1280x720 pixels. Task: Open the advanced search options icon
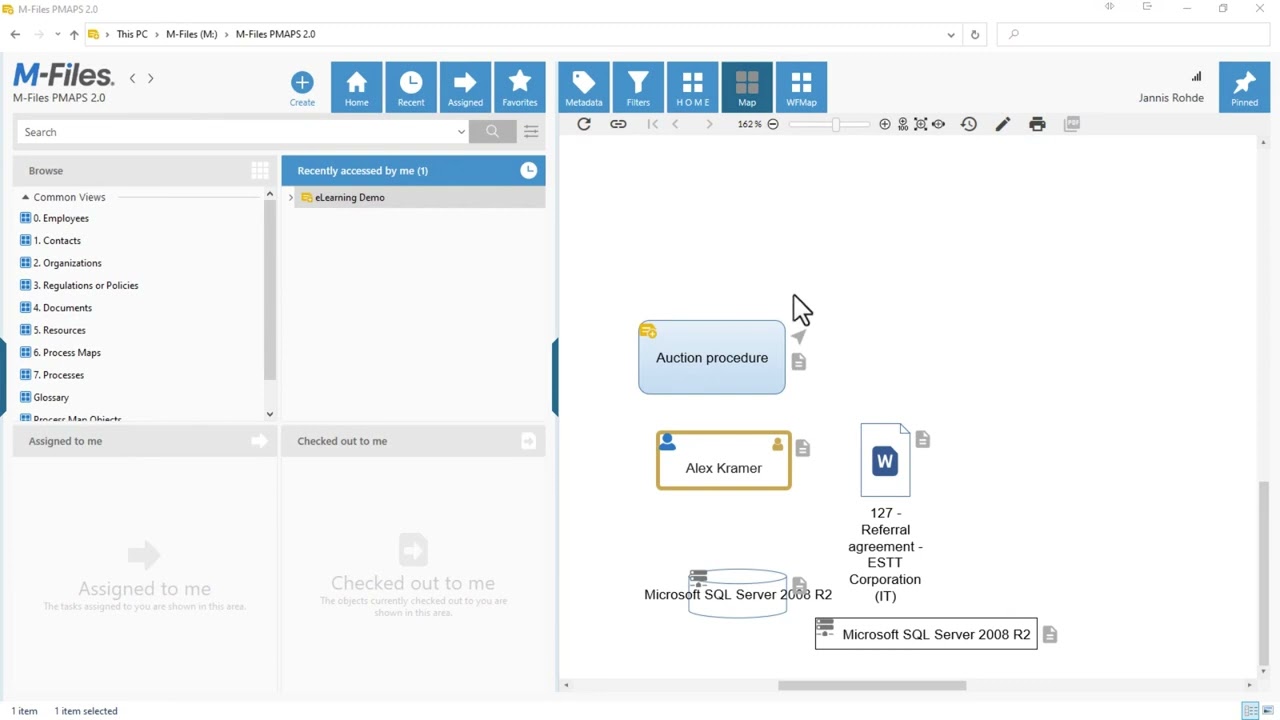click(531, 131)
